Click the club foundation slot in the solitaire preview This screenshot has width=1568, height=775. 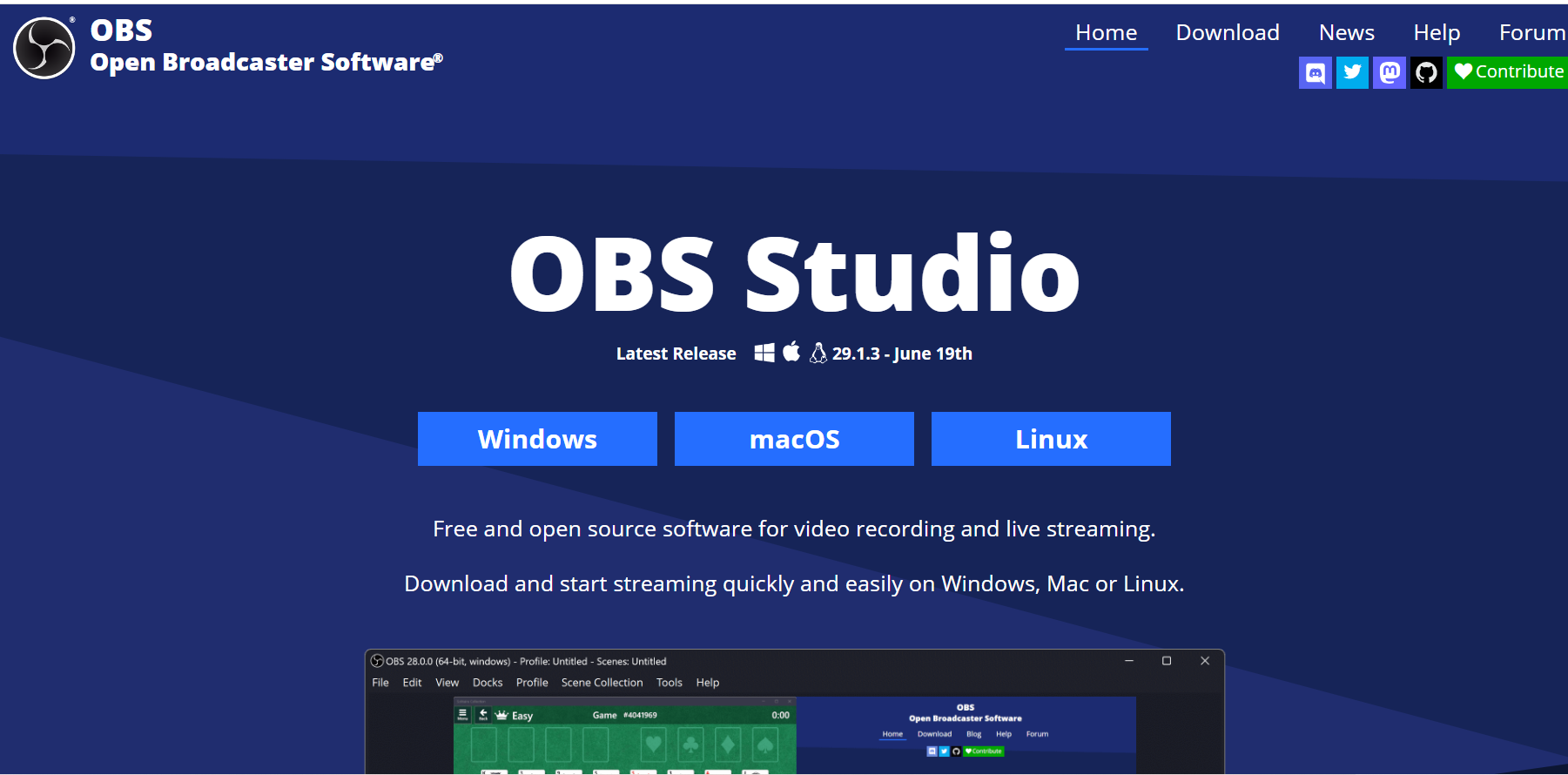point(690,745)
